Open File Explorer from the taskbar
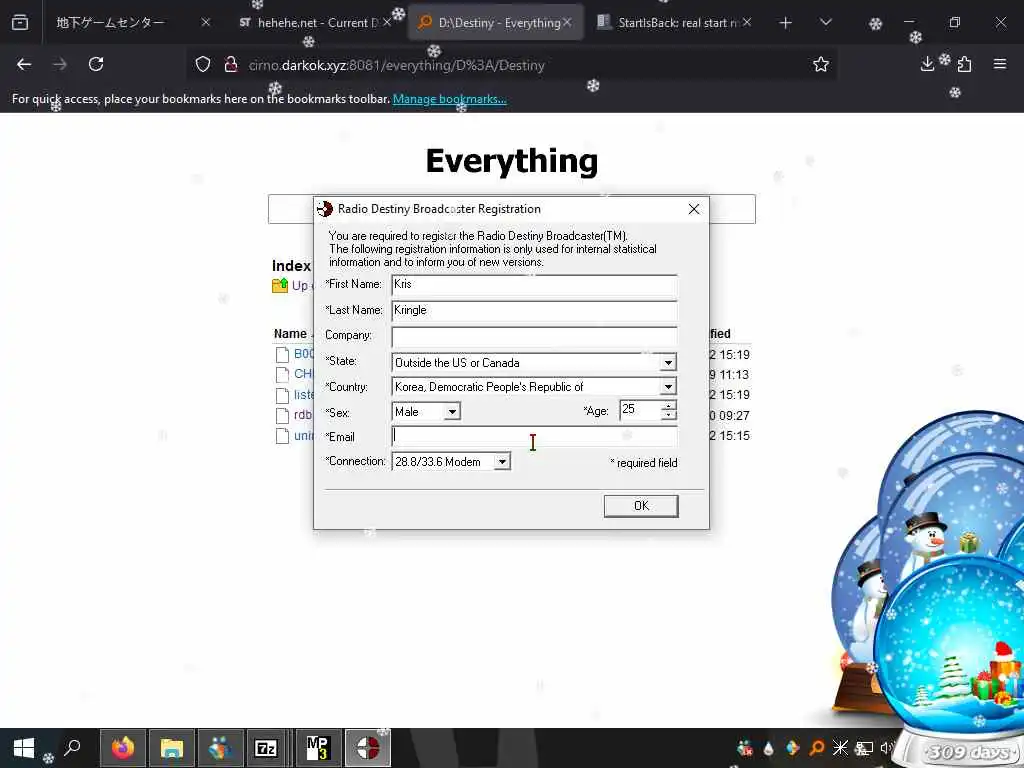 coord(172,748)
